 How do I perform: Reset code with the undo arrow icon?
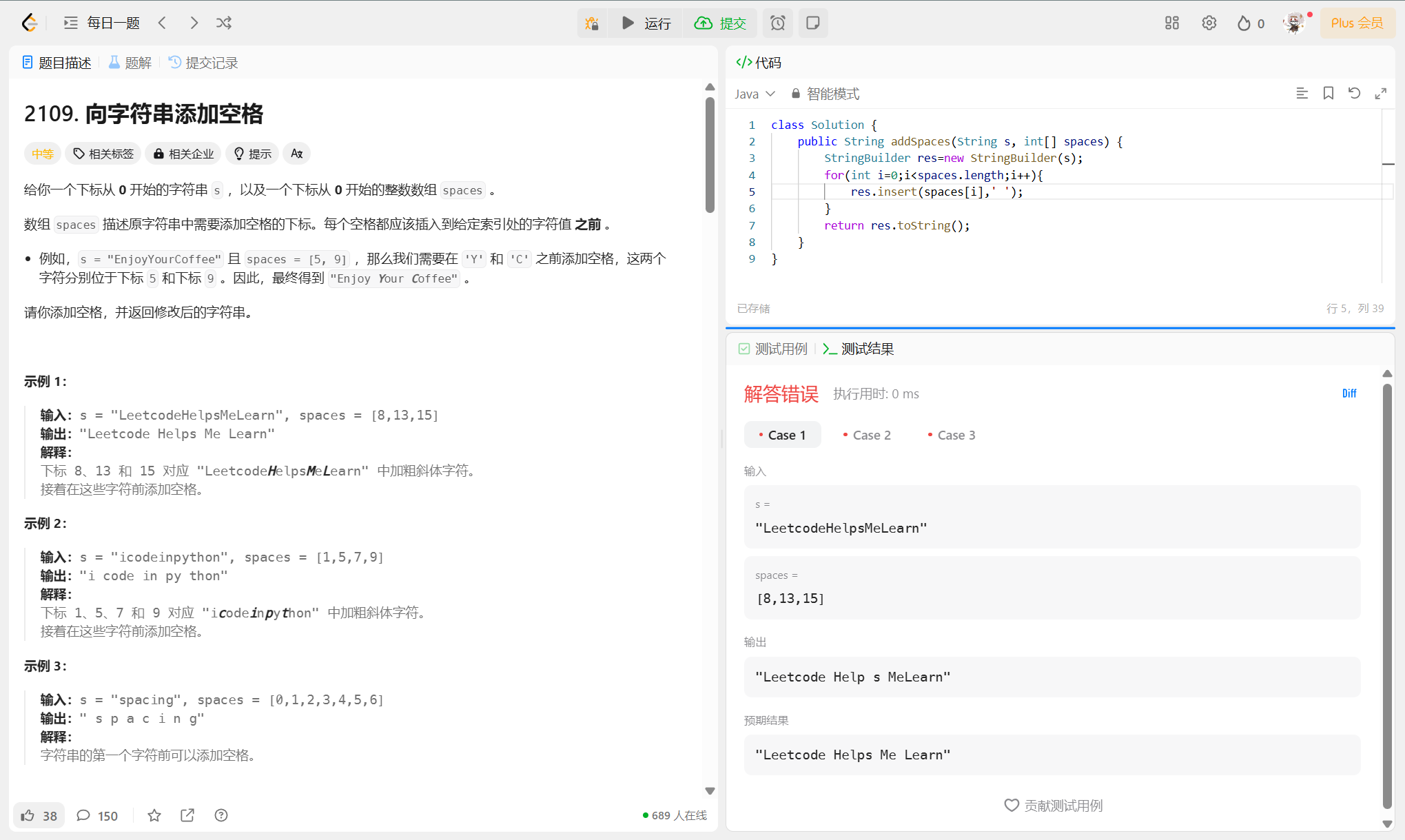[1354, 93]
